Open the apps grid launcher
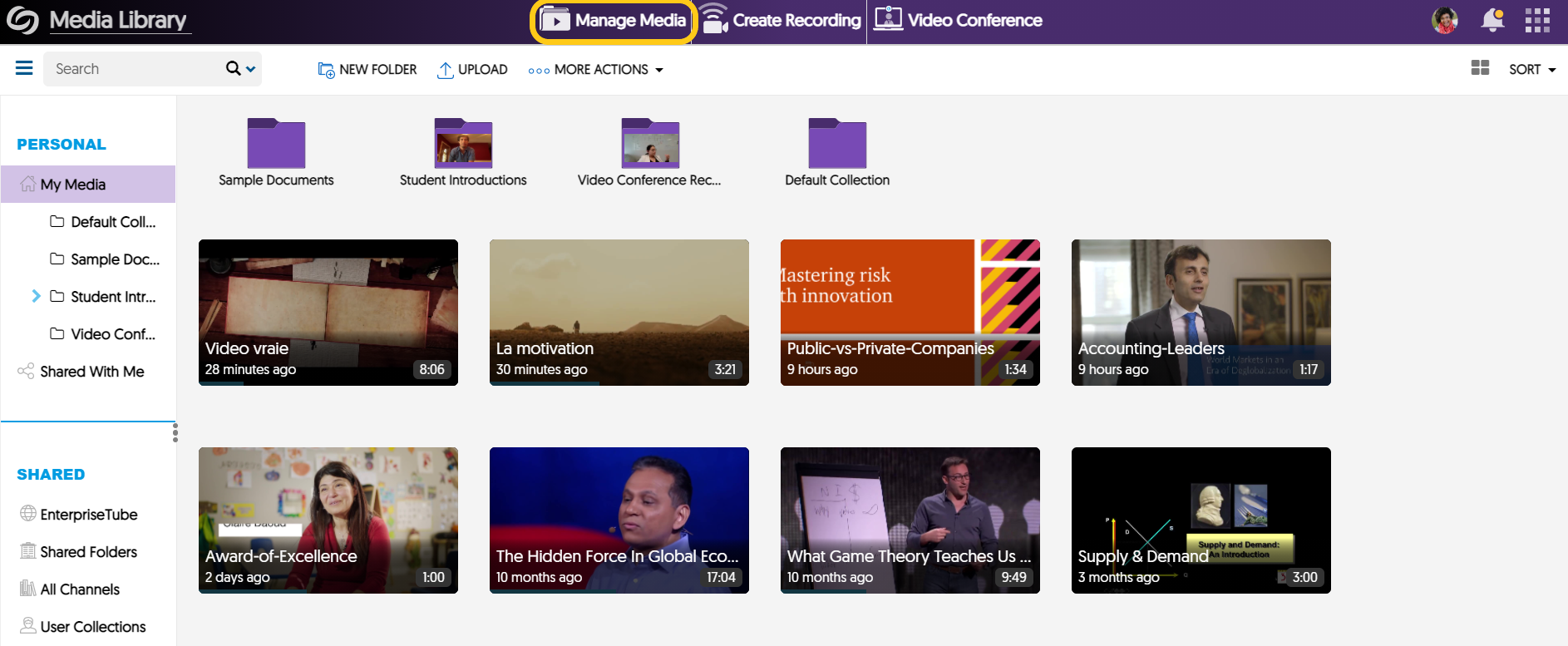 click(1536, 20)
